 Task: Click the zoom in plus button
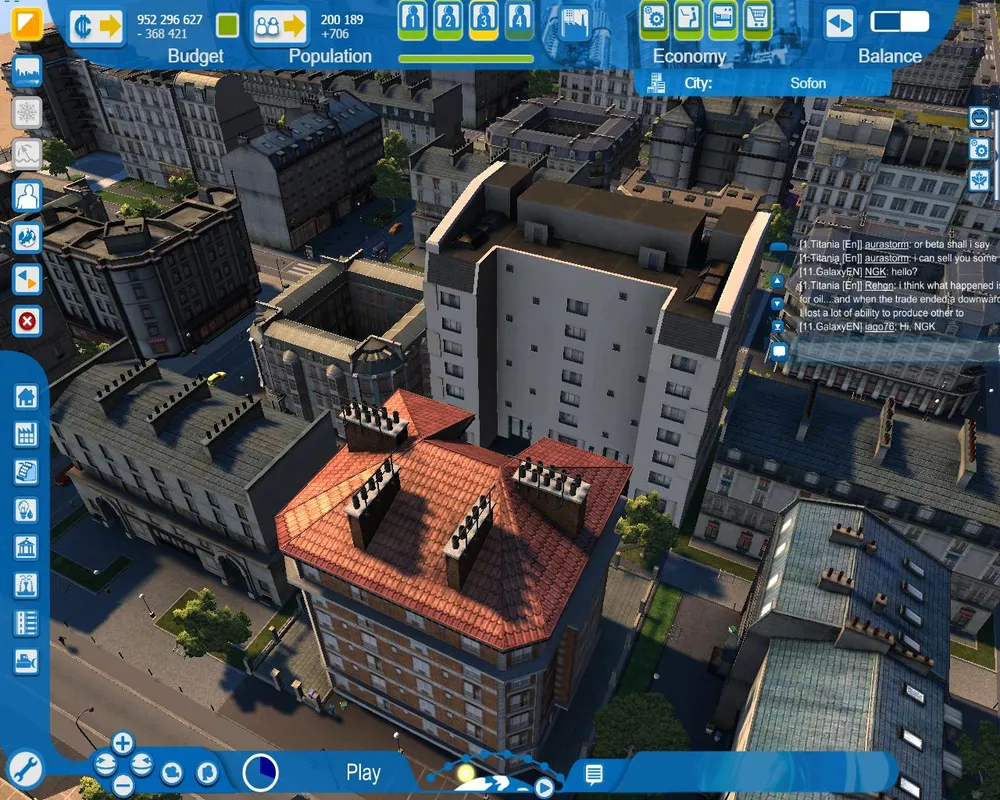[122, 743]
